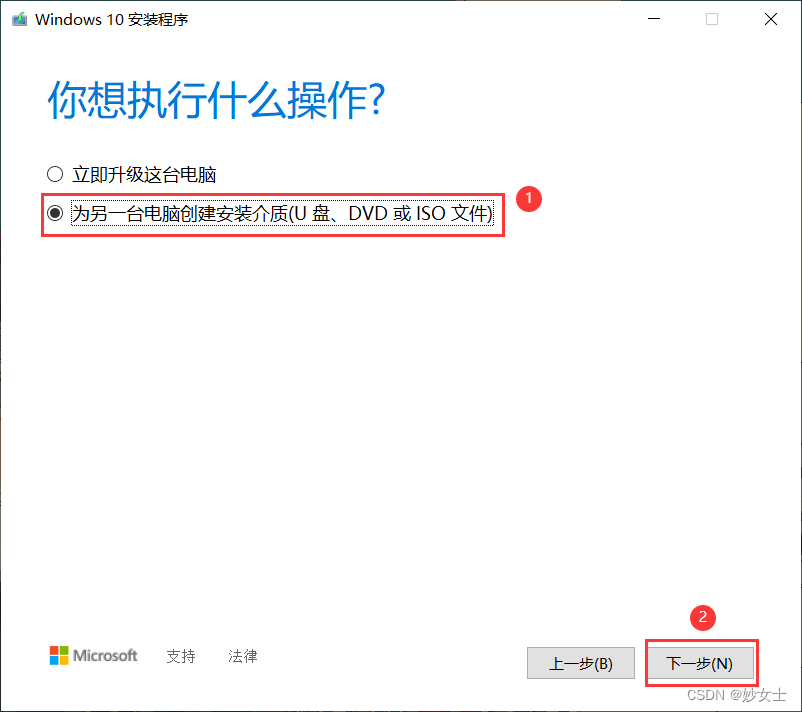Click the 为另一台电脑创建安装介质 option label text

tap(282, 213)
